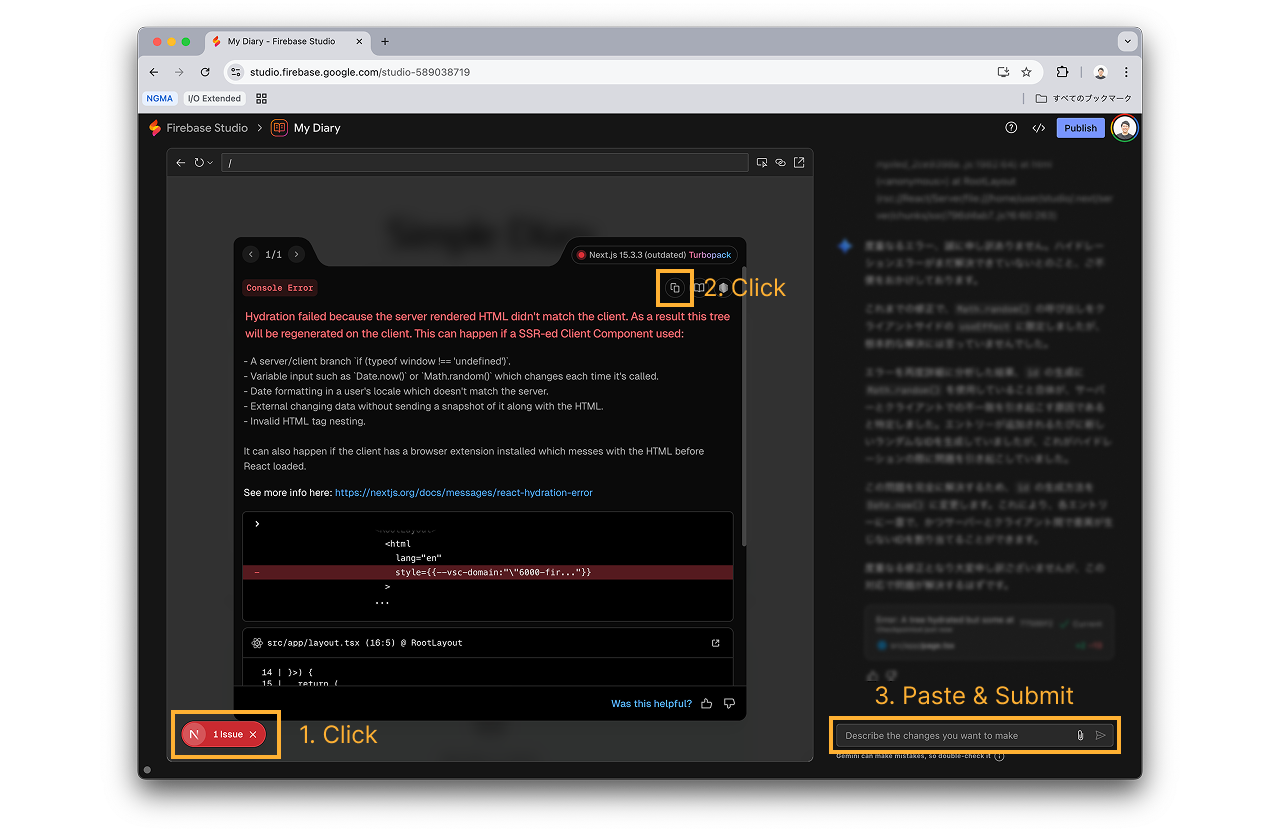Select the element inspector icon in preview toolbar
The image size is (1280, 832).
(761, 162)
